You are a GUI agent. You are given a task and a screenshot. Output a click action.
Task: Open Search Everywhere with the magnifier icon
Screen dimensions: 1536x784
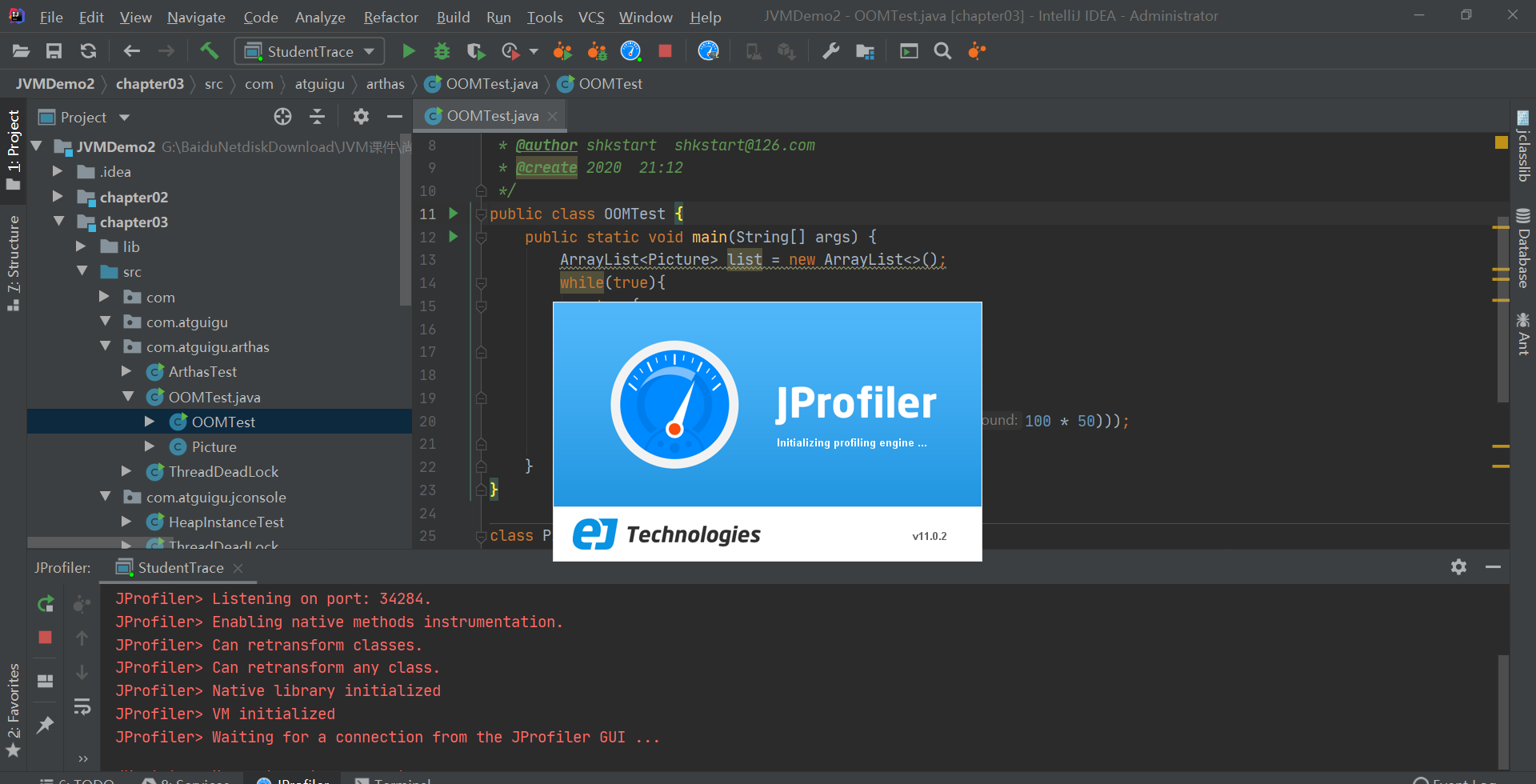click(x=943, y=52)
